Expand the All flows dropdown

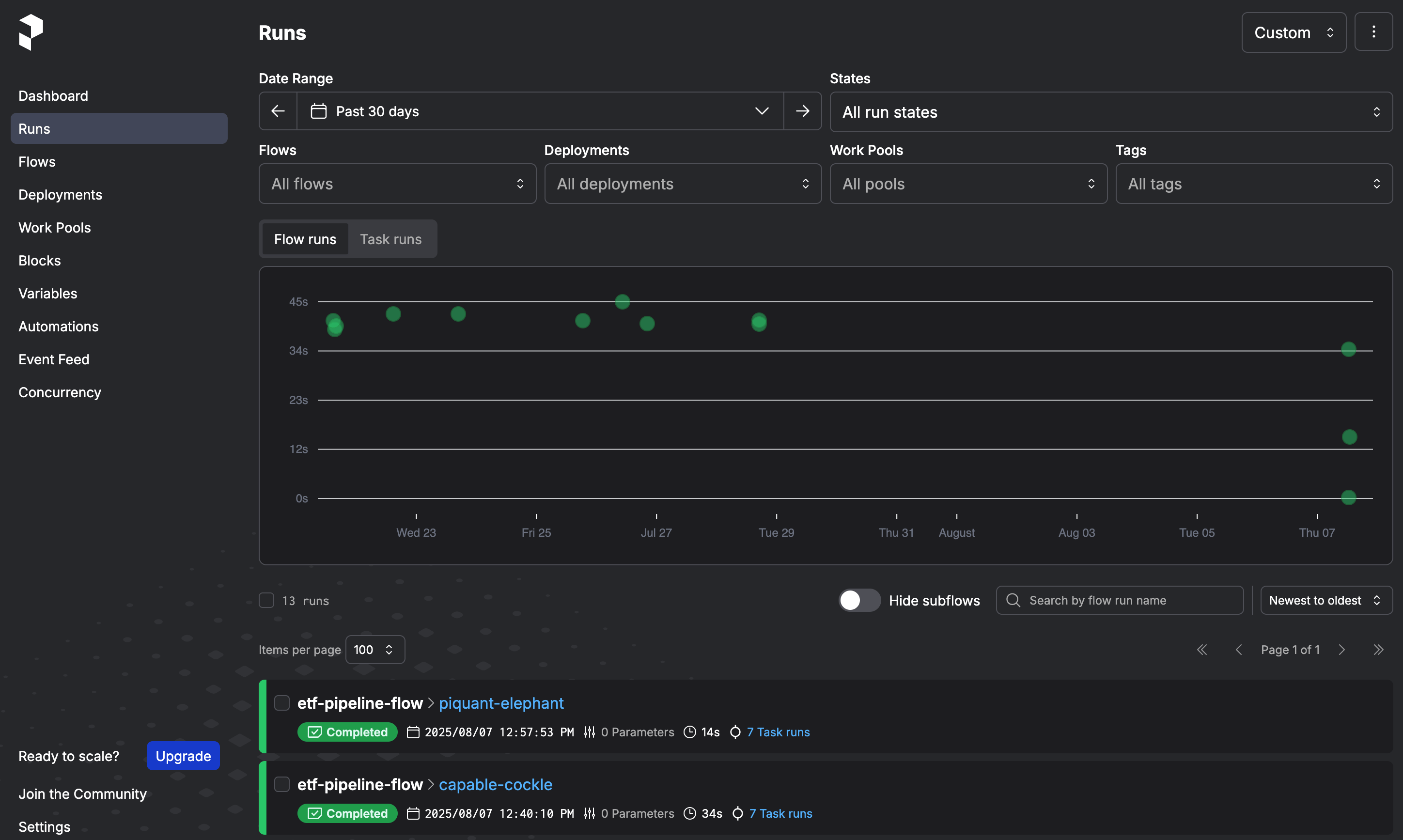pyautogui.click(x=397, y=184)
